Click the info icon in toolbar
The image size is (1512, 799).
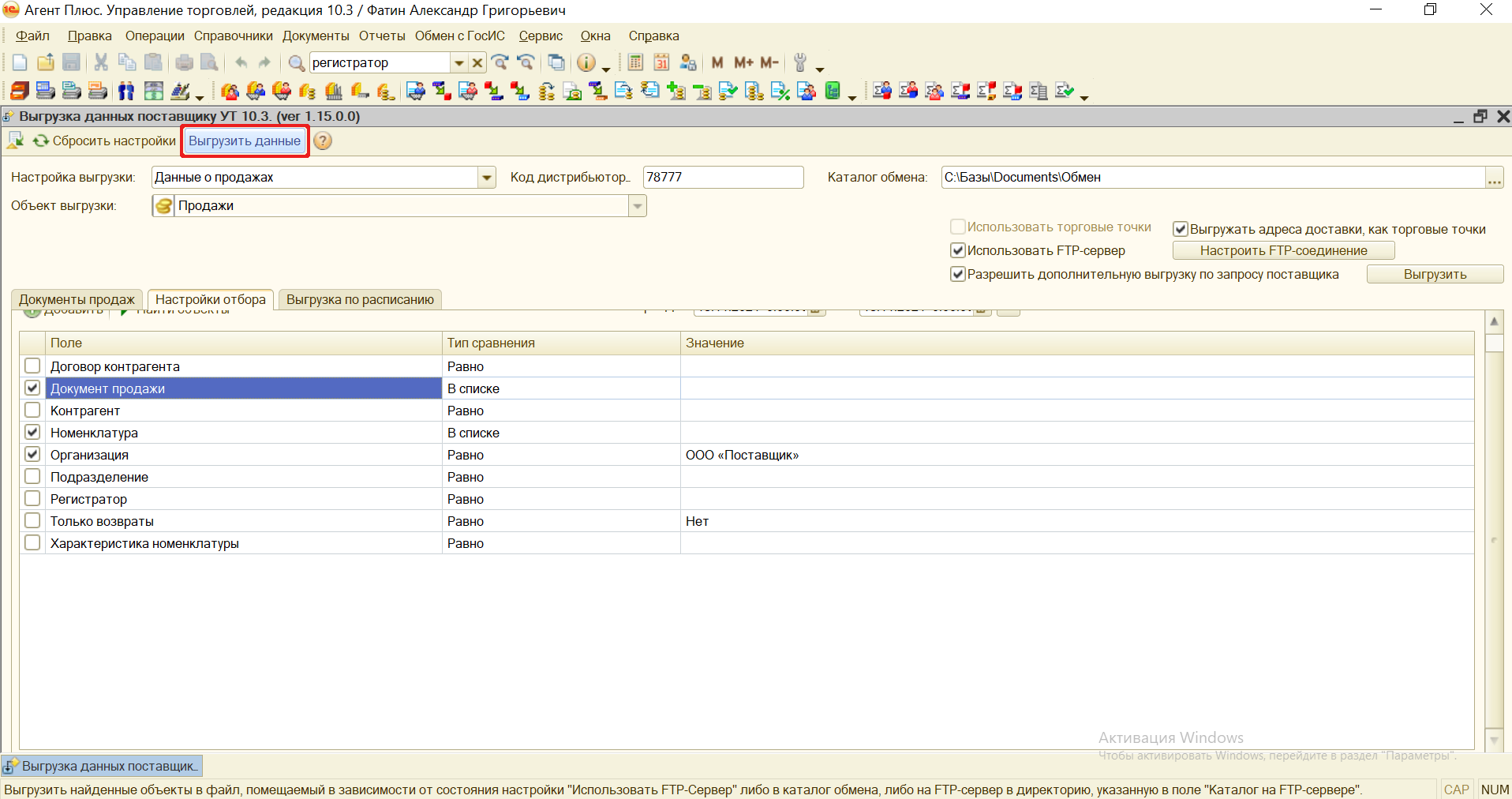point(586,62)
